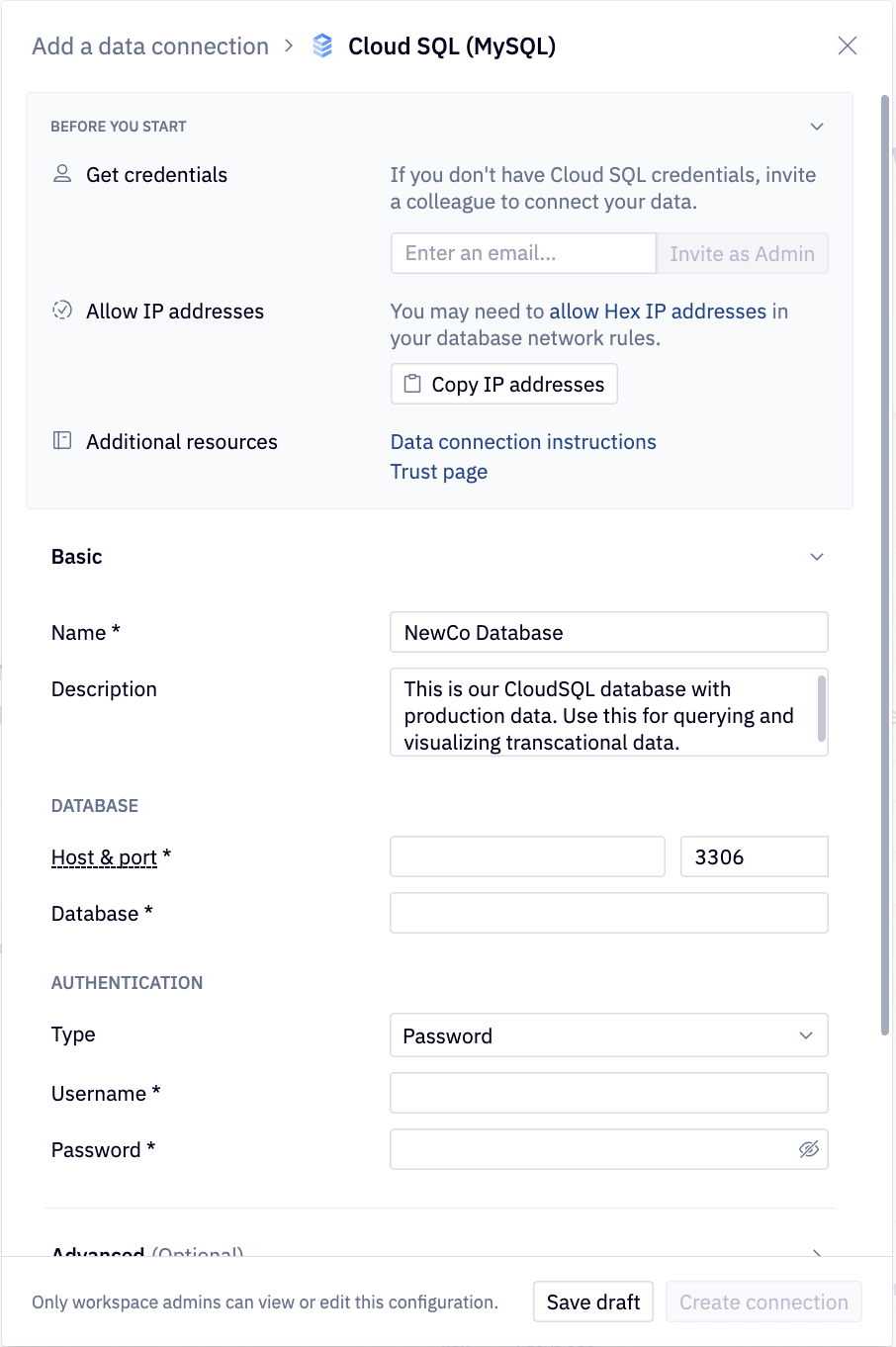
Task: Open the authentication Type dropdown
Action: pos(608,1035)
